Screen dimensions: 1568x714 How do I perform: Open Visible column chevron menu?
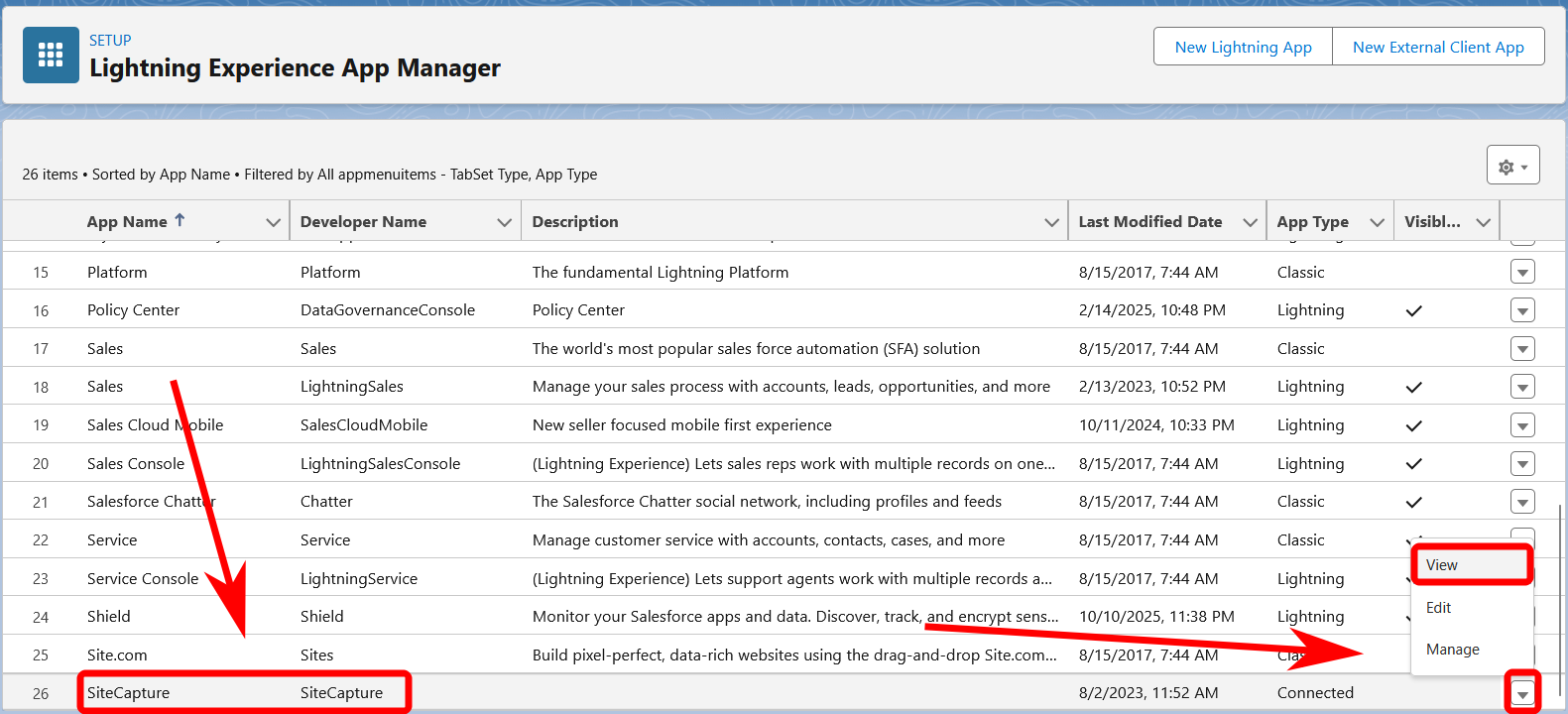tap(1483, 222)
